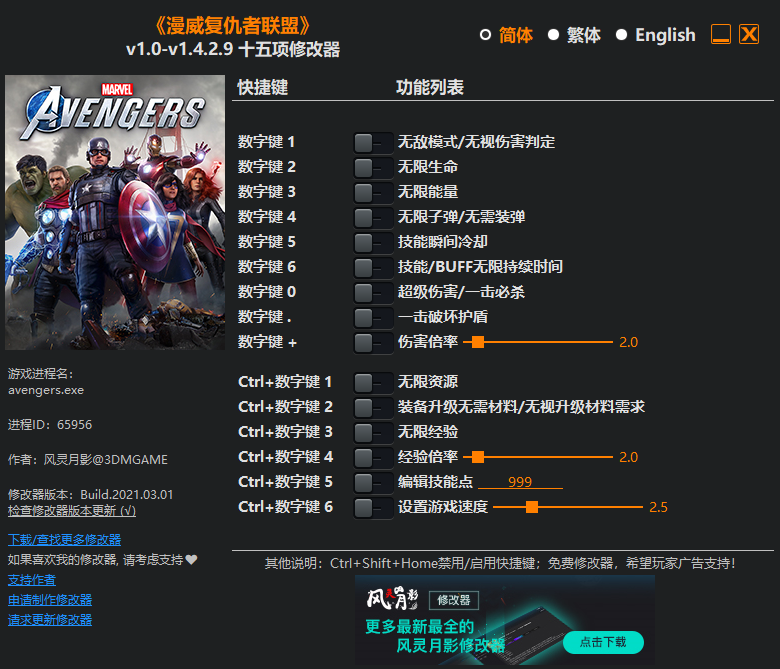The height and width of the screenshot is (669, 780).
Task: Click hotkey label Ctrl+数字键 5
Action: [x=286, y=482]
